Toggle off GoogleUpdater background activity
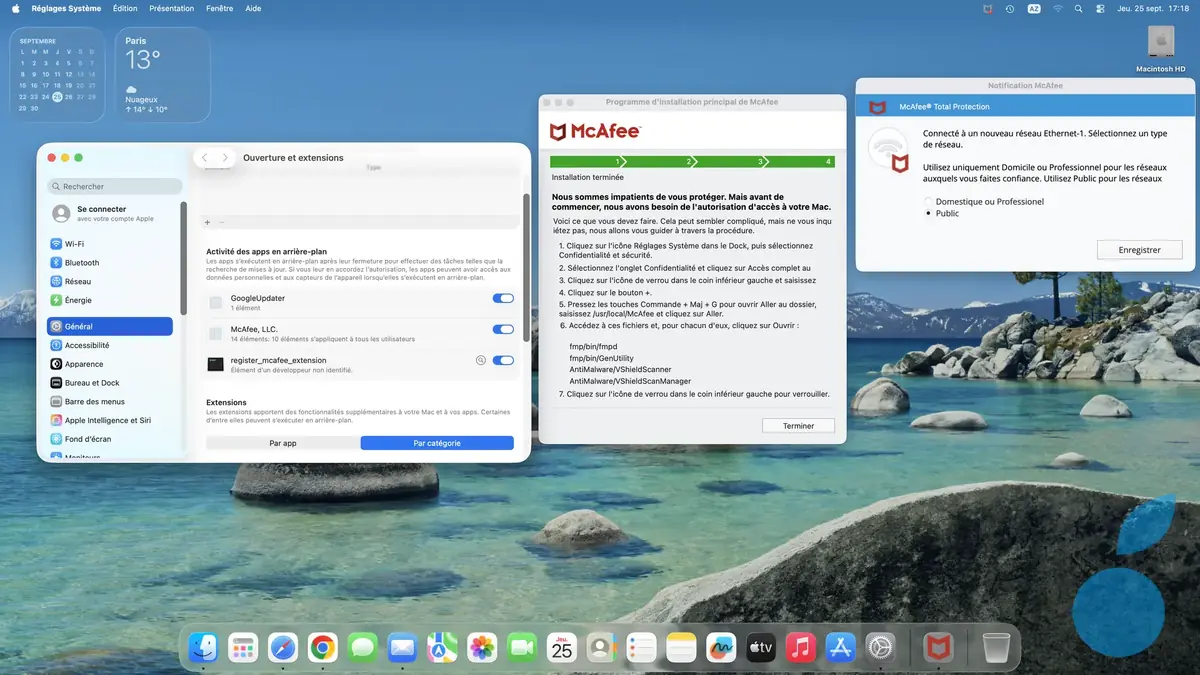 (x=503, y=297)
